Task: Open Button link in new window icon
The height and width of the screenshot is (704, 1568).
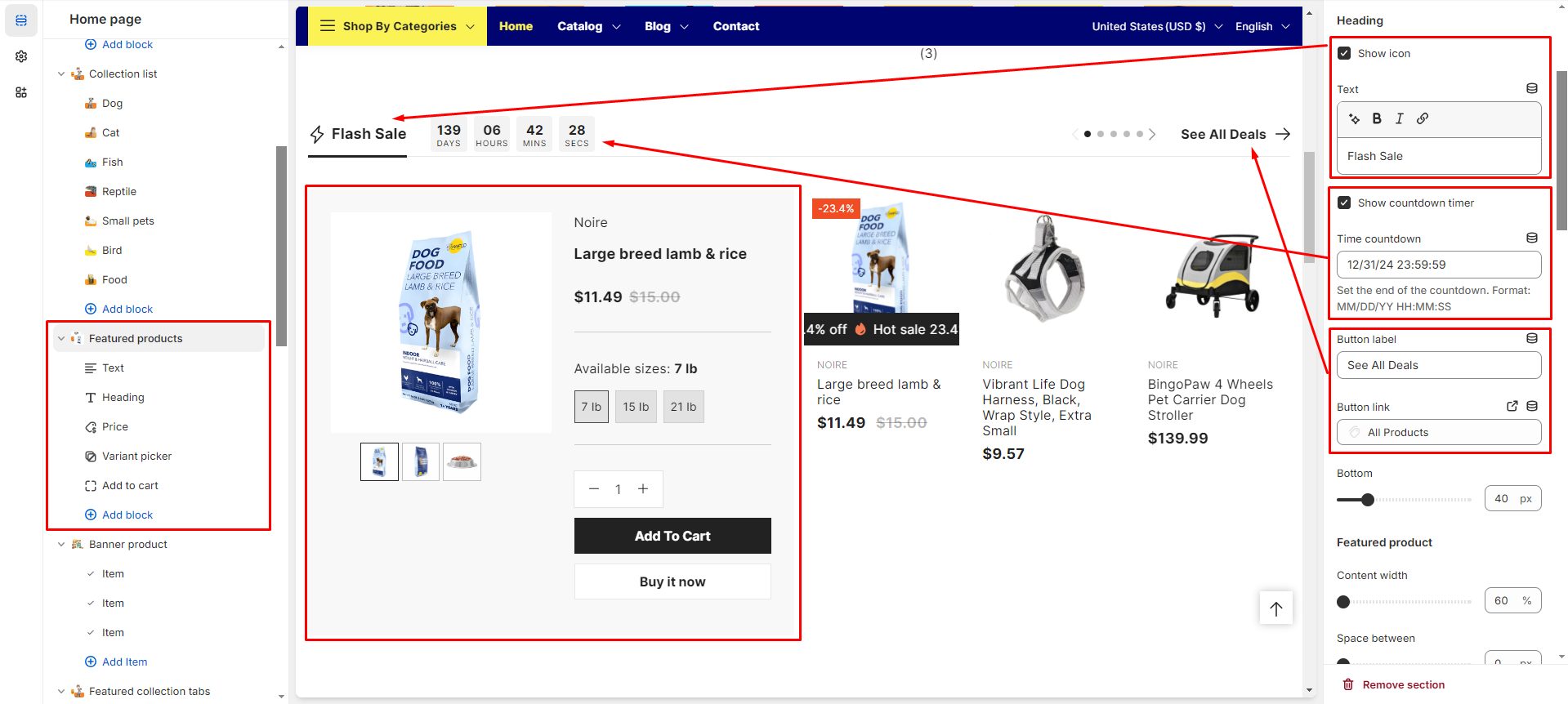Action: click(x=1512, y=406)
